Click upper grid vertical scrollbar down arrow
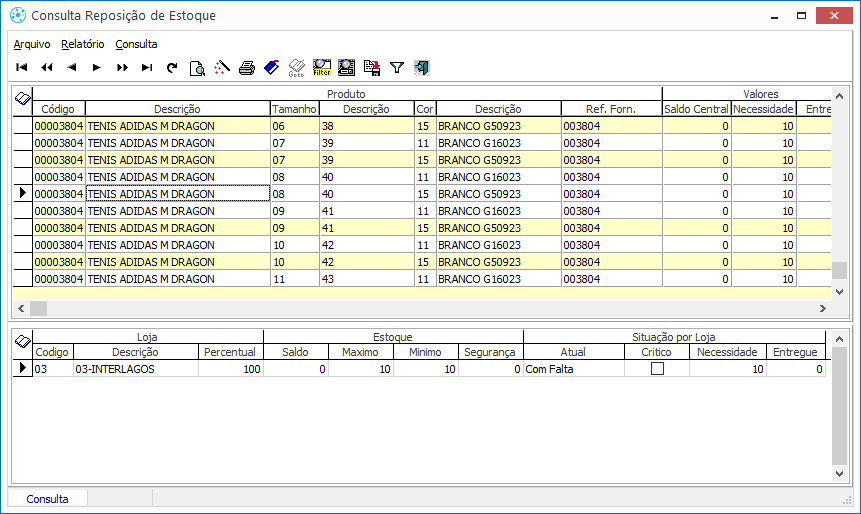 tap(839, 292)
